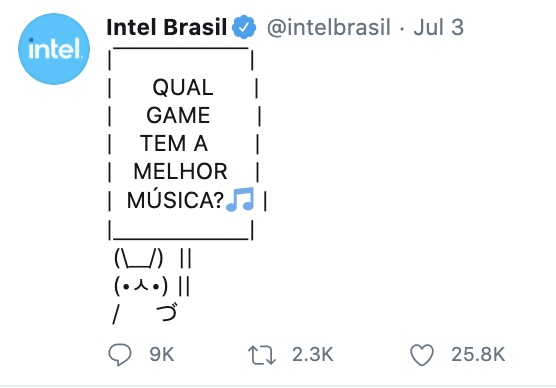The image size is (556, 388).
Task: Like the tweet with heart icon
Action: (x=422, y=355)
